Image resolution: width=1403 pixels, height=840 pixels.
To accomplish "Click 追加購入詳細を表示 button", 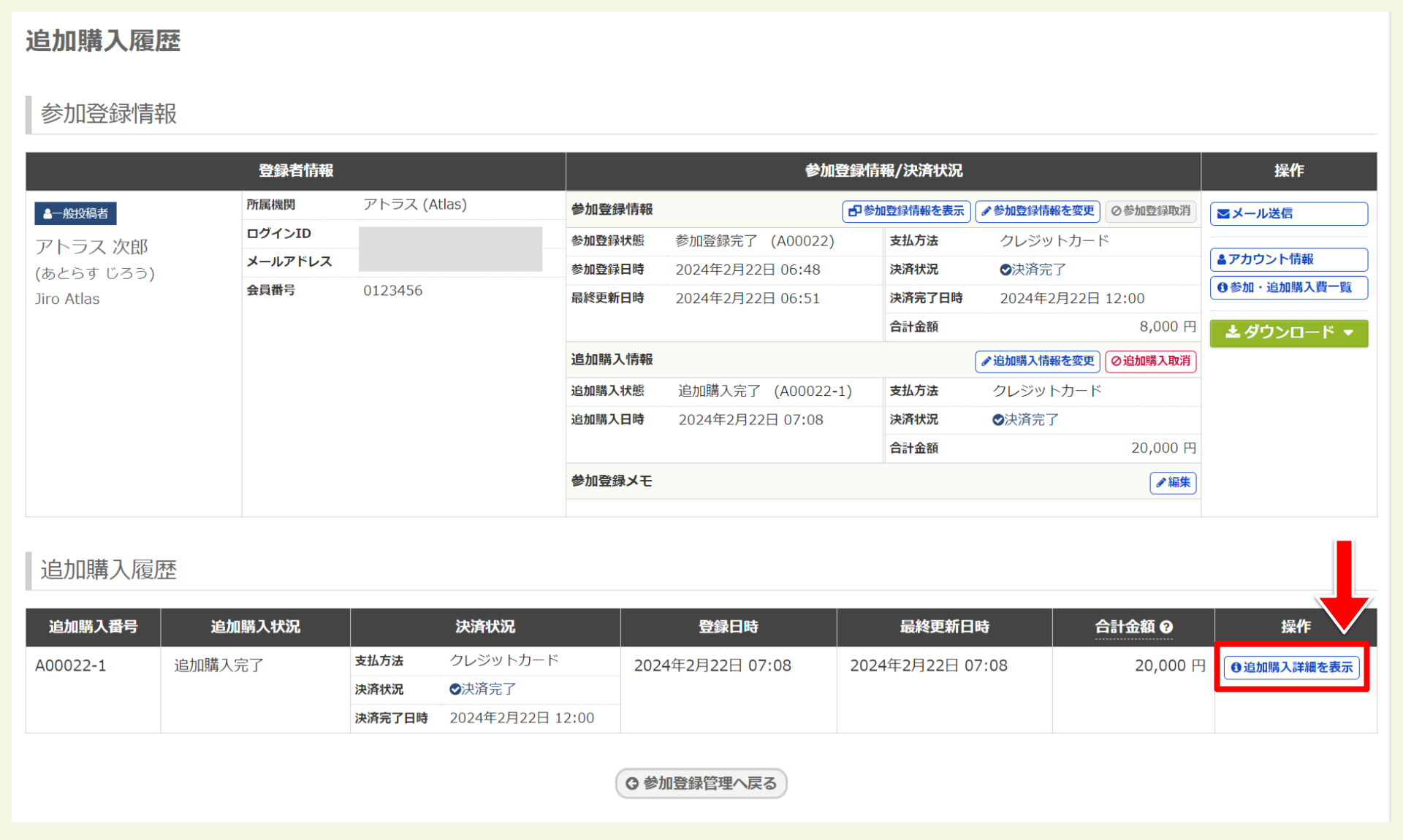I will click(x=1291, y=667).
